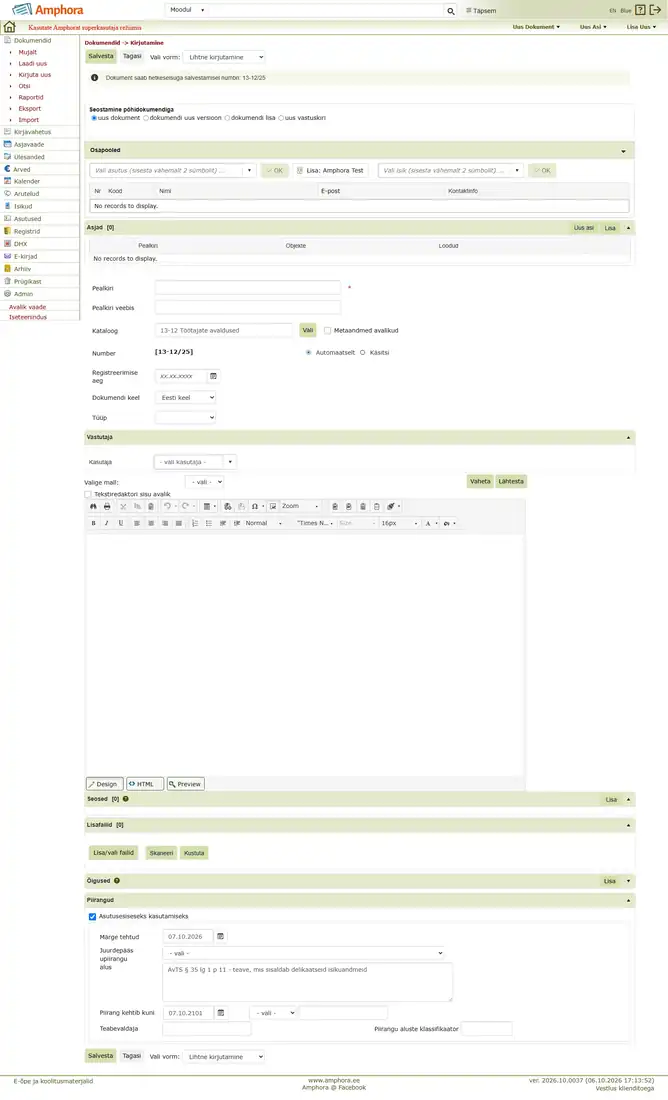Click the undo arrow icon
This screenshot has height=1100, width=668.
[x=167, y=507]
